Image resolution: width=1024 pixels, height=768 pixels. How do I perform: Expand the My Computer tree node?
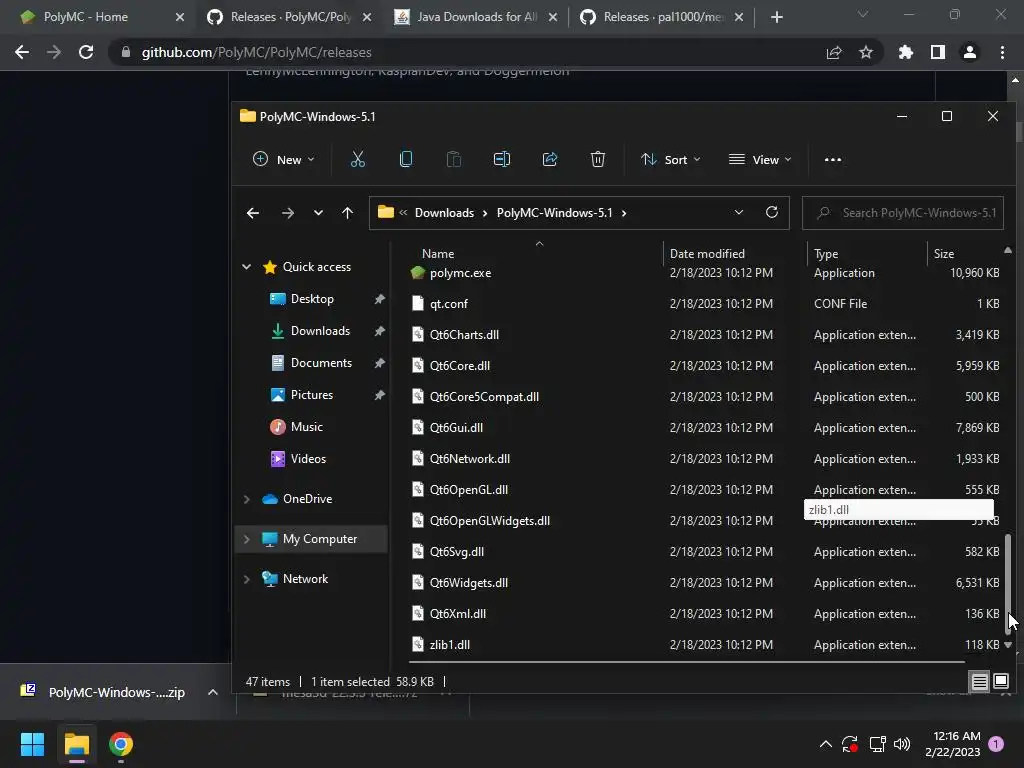247,539
